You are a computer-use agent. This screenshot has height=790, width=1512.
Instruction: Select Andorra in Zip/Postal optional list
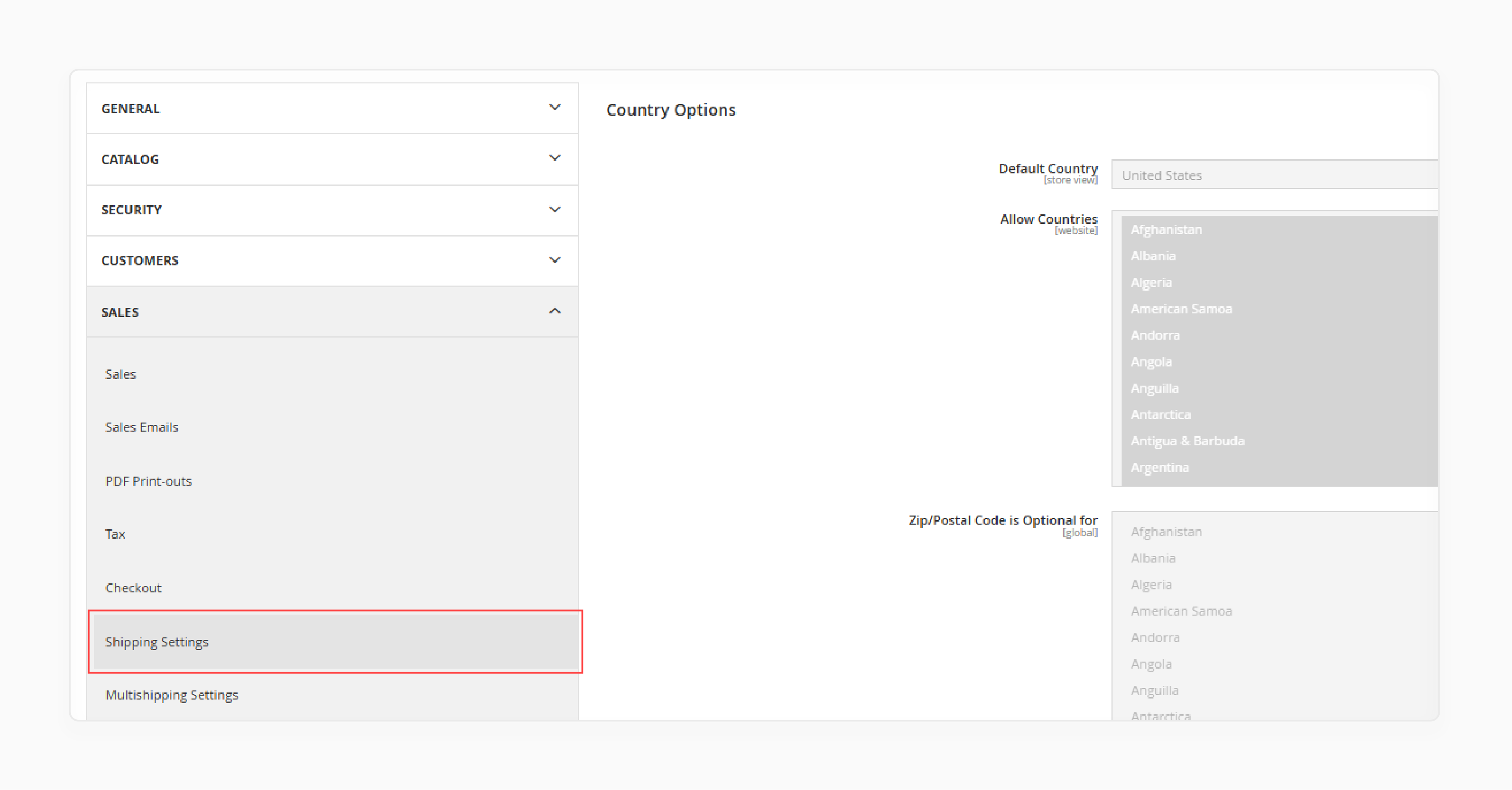1279,637
